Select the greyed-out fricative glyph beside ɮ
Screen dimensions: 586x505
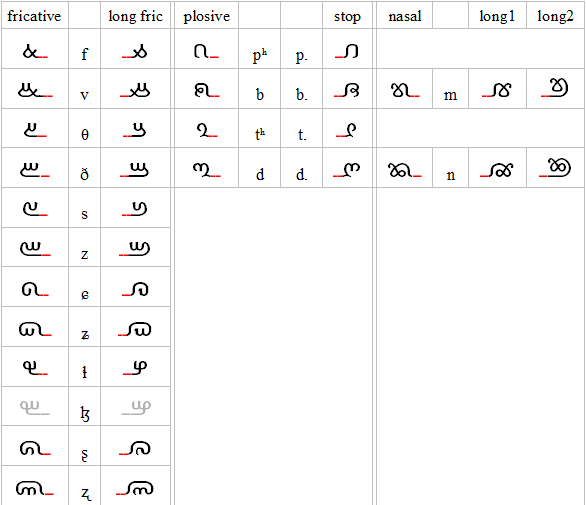point(35,407)
